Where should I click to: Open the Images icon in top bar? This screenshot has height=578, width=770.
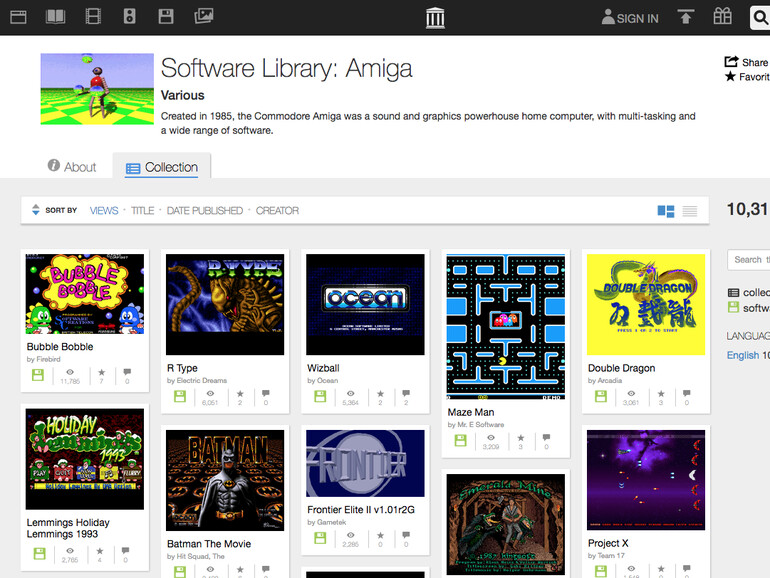(x=203, y=16)
